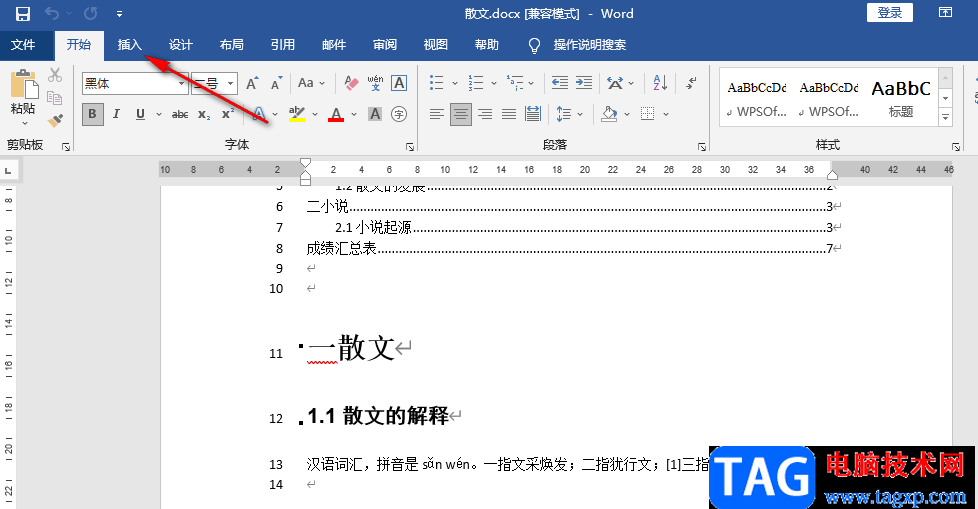Open the 黑体 font name dropdown
Screen dimensions: 978x509
tap(182, 84)
